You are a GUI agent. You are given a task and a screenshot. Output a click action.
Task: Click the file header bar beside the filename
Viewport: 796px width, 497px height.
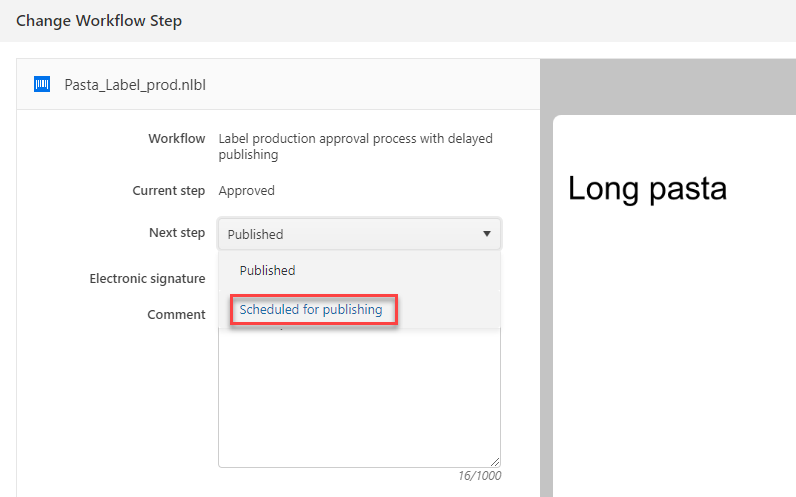[x=371, y=84]
